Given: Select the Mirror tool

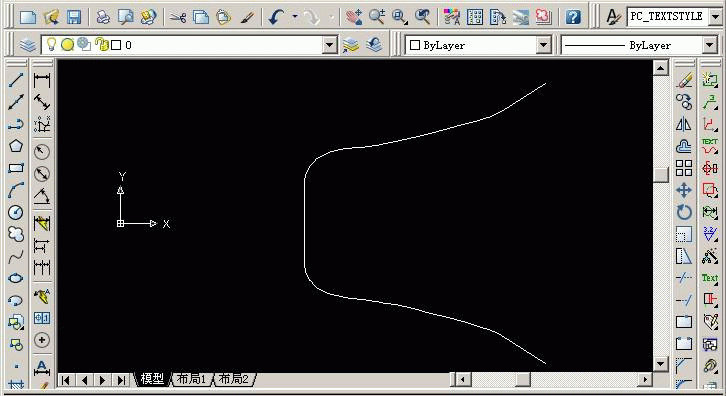Looking at the screenshot, I should coord(684,124).
